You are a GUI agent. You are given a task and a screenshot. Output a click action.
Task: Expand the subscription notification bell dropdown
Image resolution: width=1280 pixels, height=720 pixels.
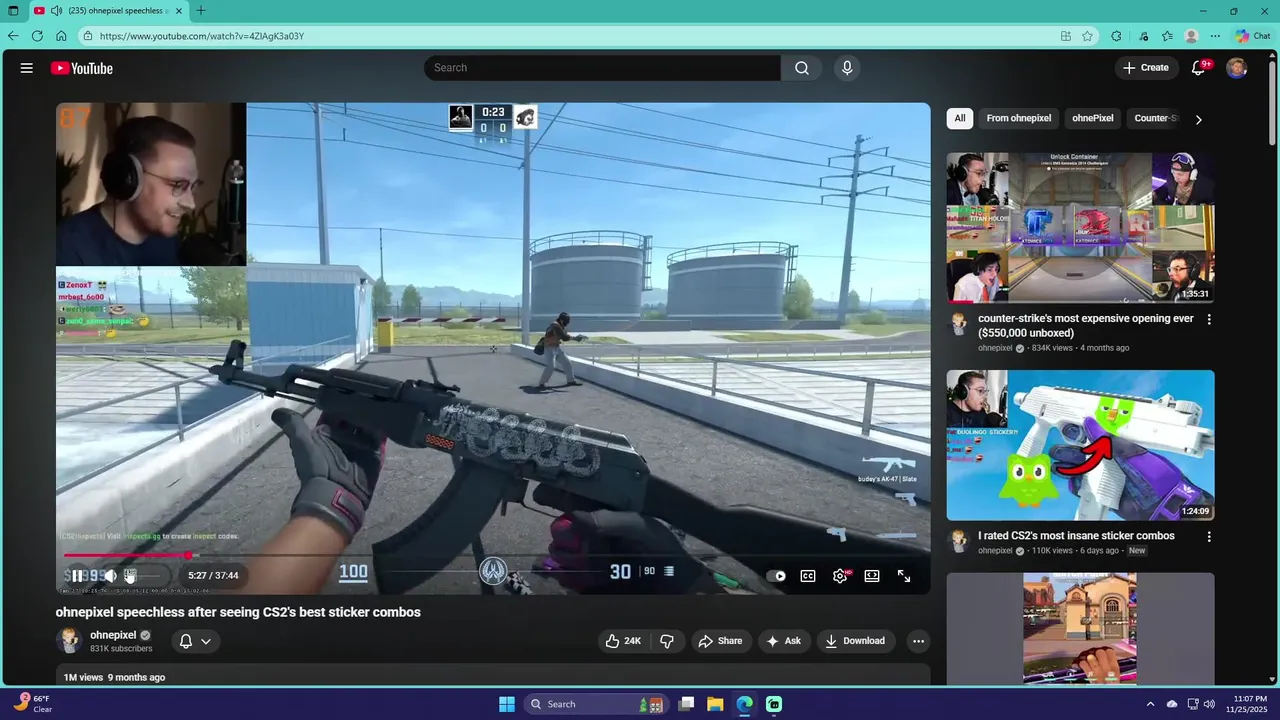pyautogui.click(x=195, y=641)
